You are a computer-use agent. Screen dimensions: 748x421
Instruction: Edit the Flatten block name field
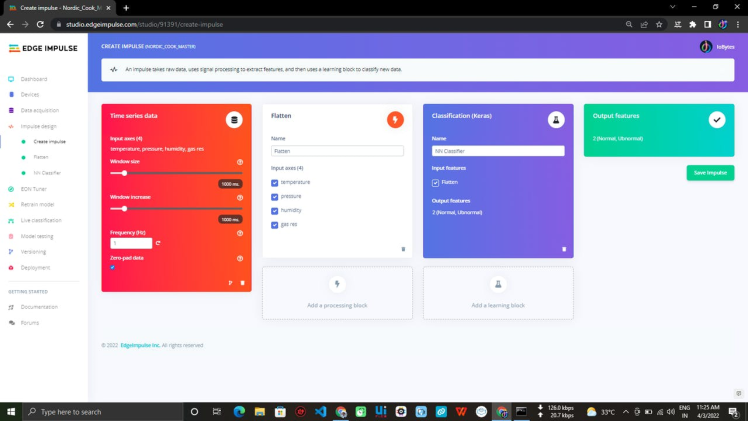337,151
